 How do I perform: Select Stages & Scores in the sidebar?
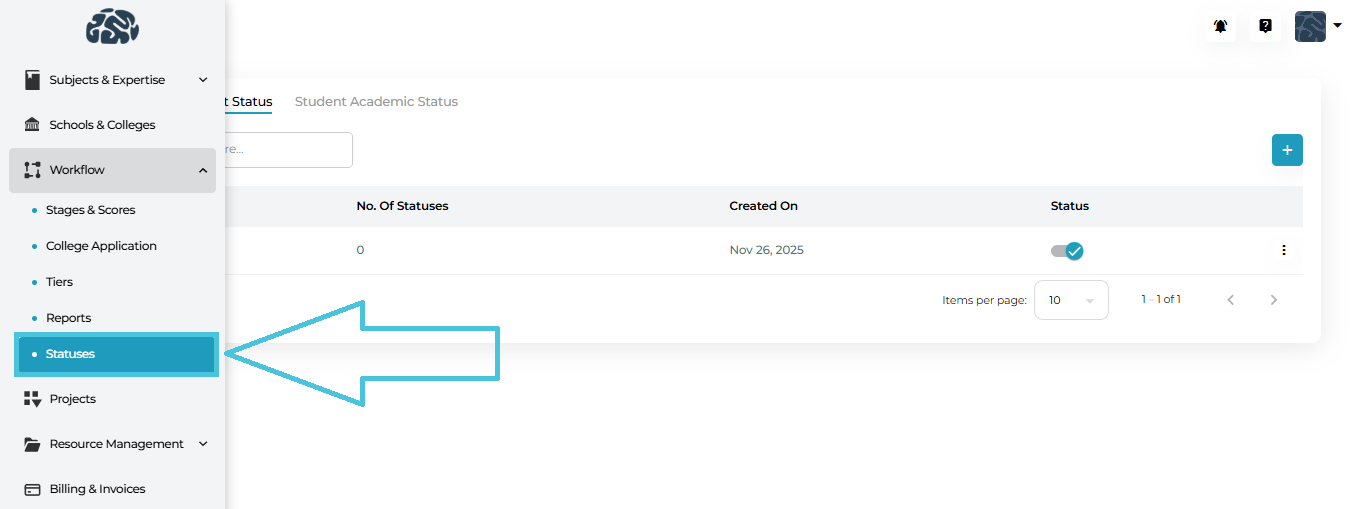pyautogui.click(x=90, y=210)
